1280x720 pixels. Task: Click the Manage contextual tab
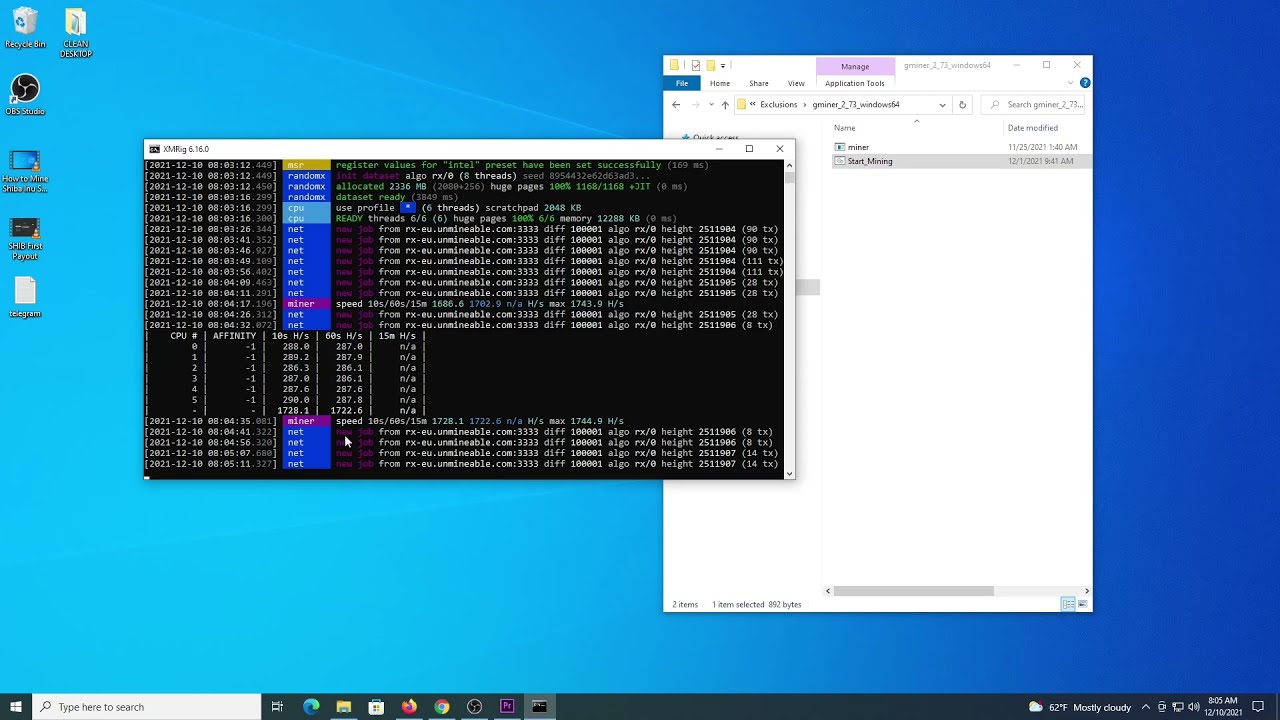(x=855, y=66)
